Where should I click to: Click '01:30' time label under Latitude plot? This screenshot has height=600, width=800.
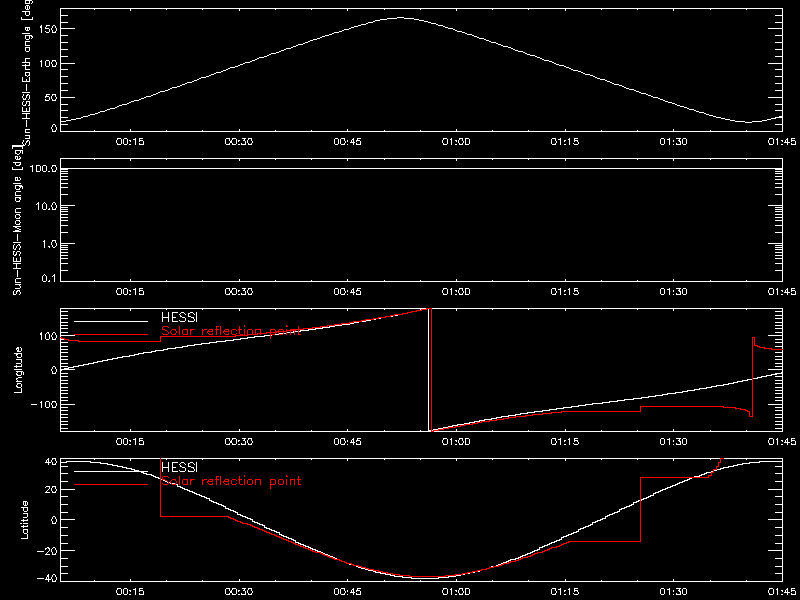point(673,591)
